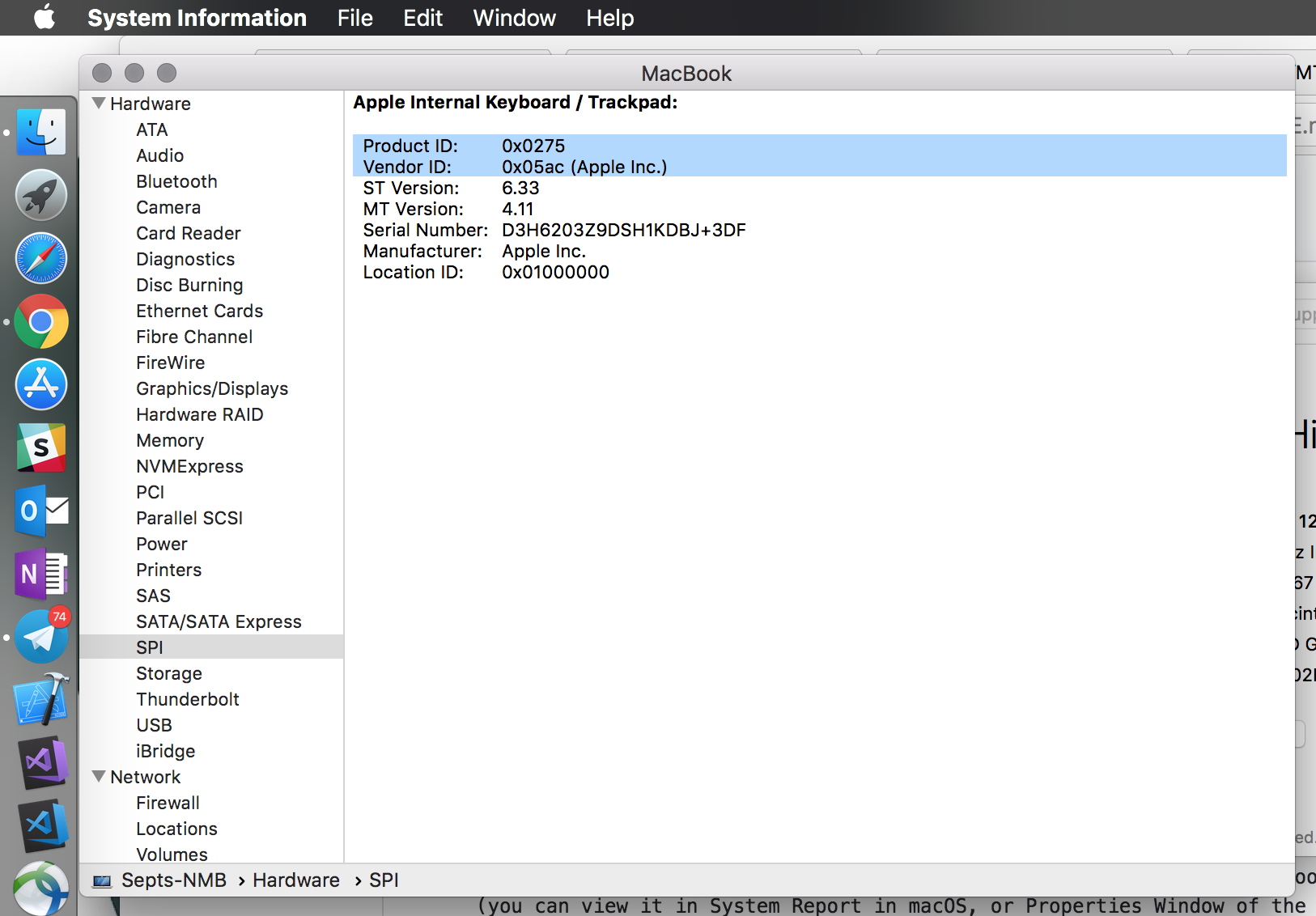Open the Window menu
The image size is (1316, 916).
pos(515,18)
